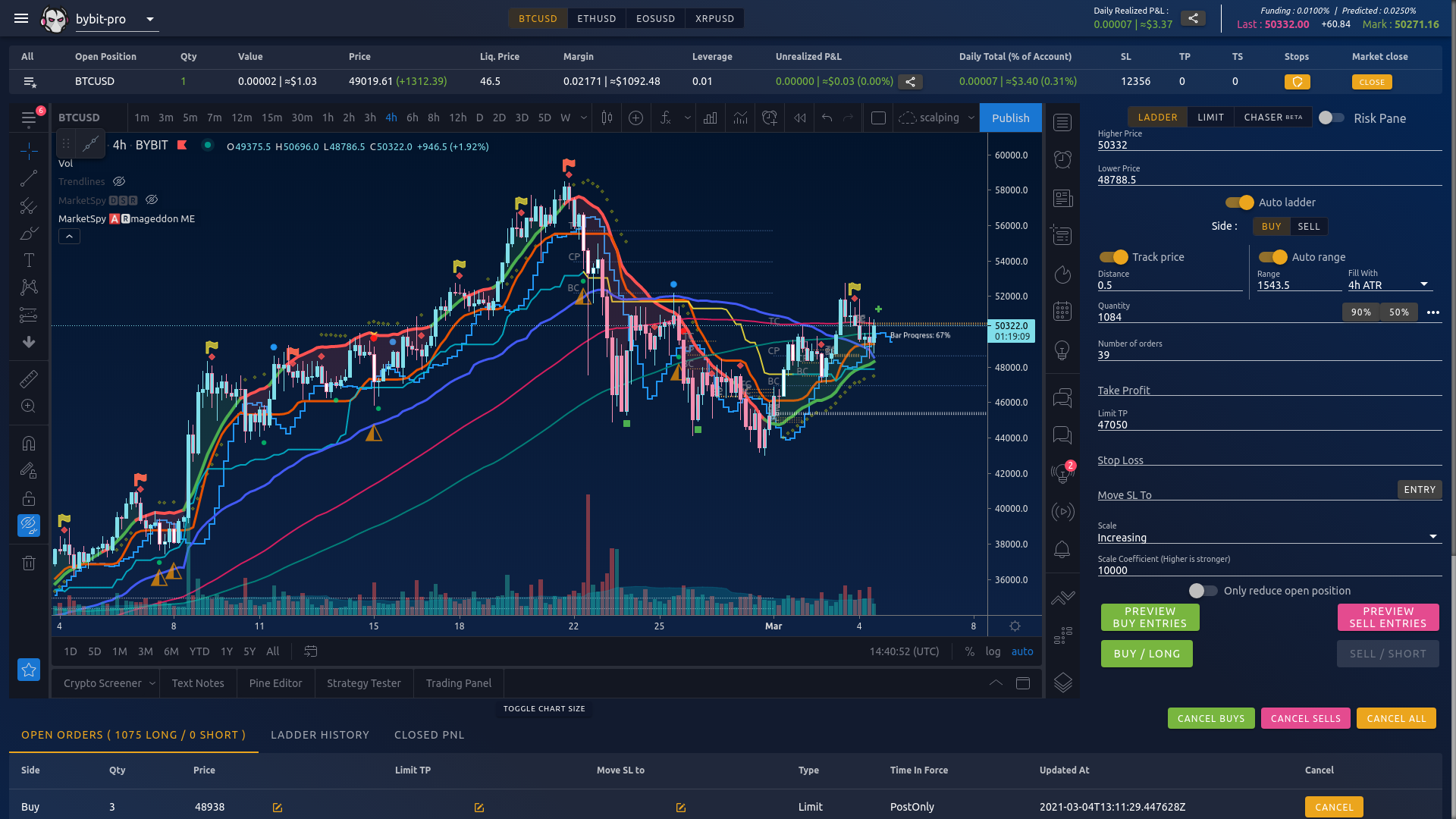
Task: Select the trend line drawing tool
Action: coord(29,179)
